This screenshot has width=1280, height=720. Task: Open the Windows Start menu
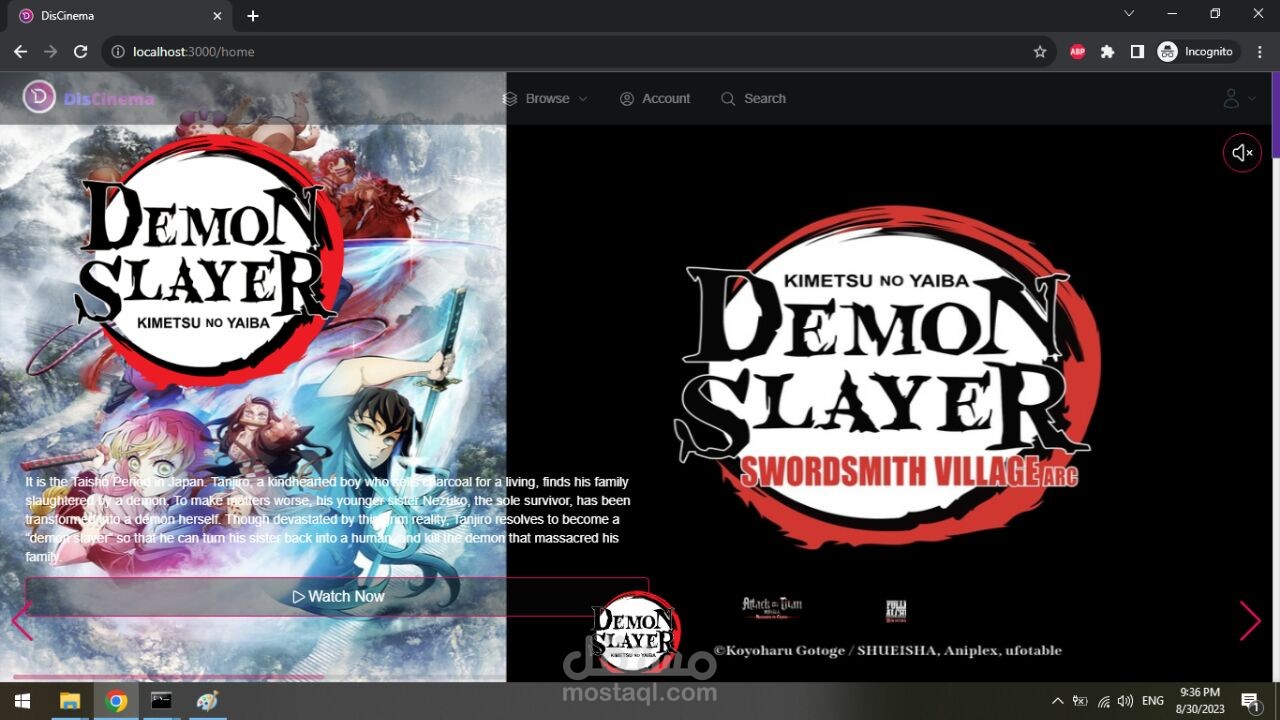21,701
